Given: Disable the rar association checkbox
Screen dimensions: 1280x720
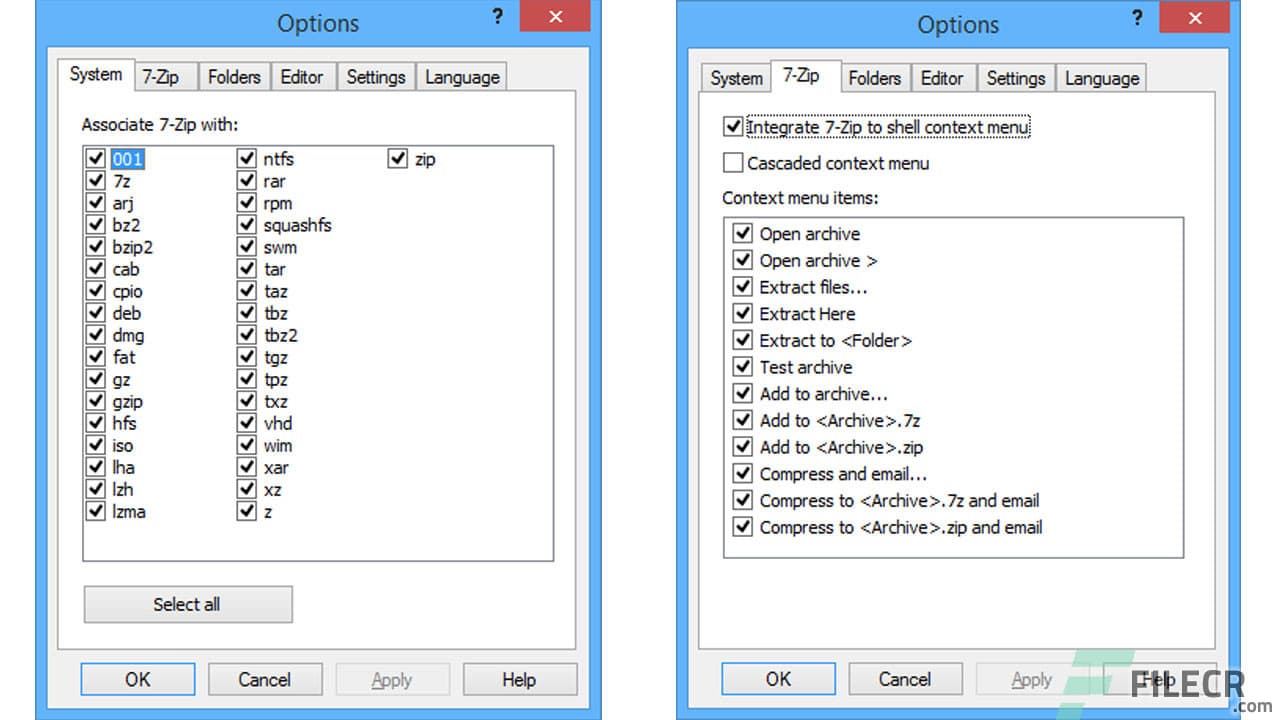Looking at the screenshot, I should pos(246,181).
